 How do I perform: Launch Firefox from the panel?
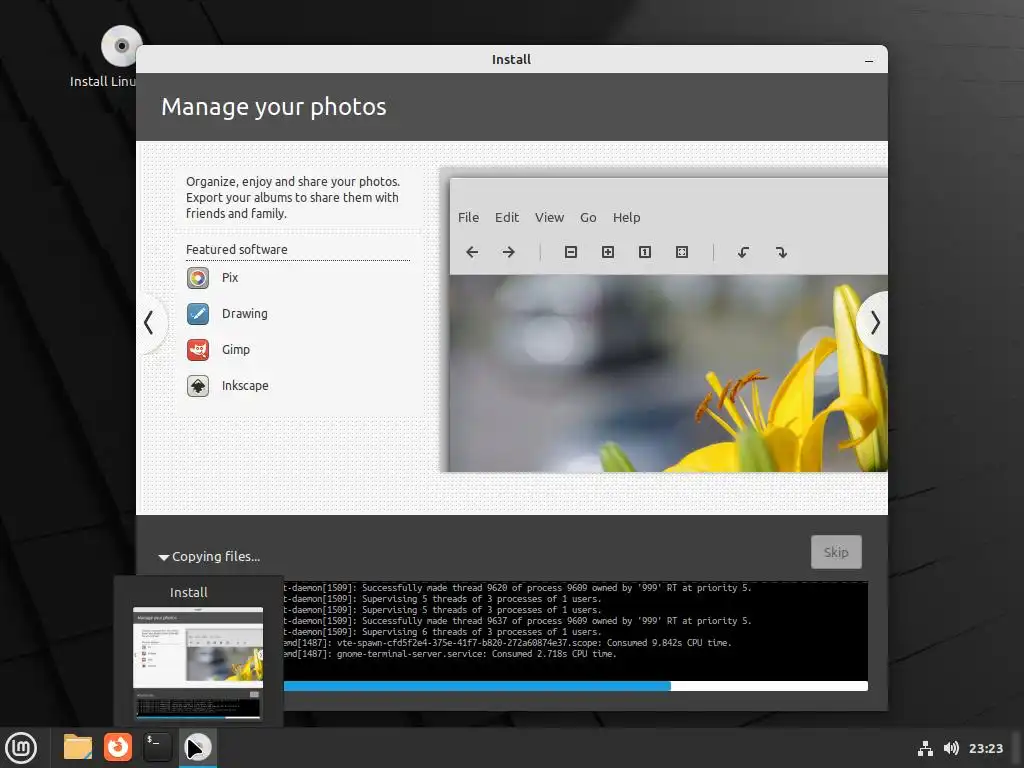point(118,747)
